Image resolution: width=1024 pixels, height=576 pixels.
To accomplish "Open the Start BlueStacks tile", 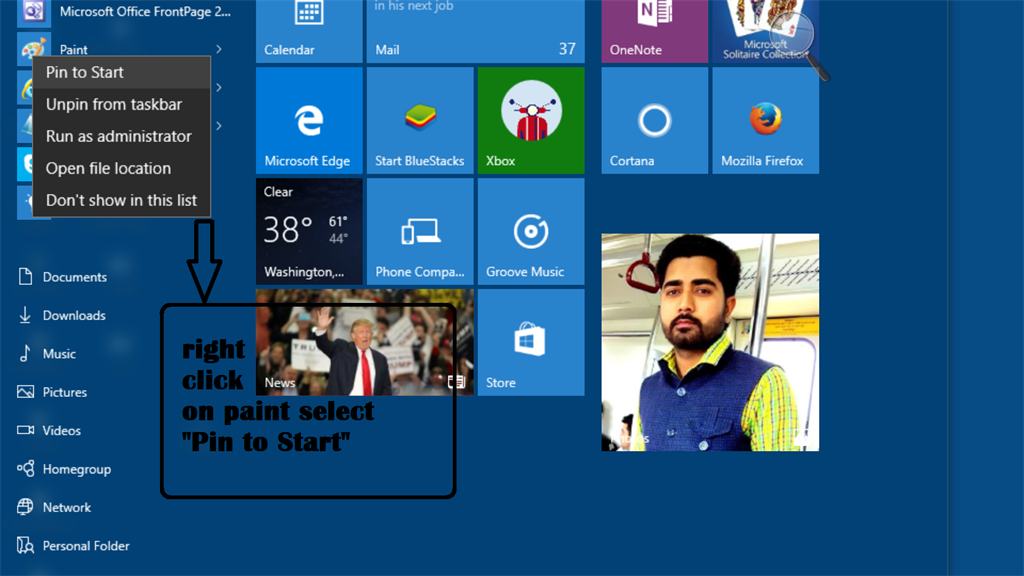I will (420, 120).
